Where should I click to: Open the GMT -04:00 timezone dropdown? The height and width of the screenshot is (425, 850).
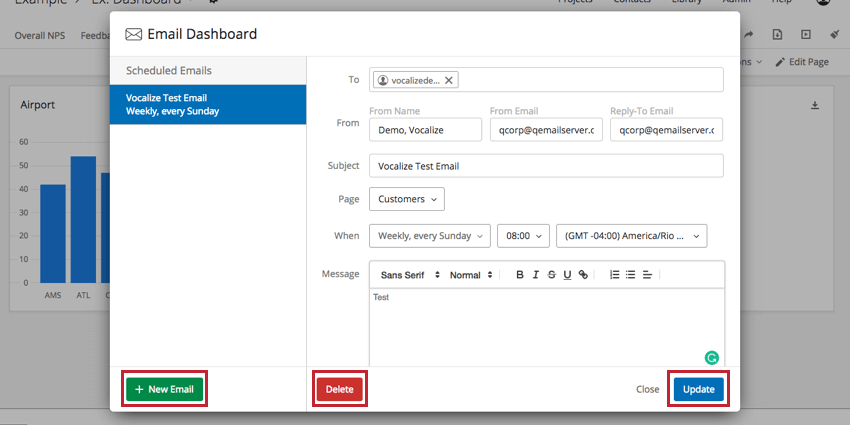click(632, 236)
